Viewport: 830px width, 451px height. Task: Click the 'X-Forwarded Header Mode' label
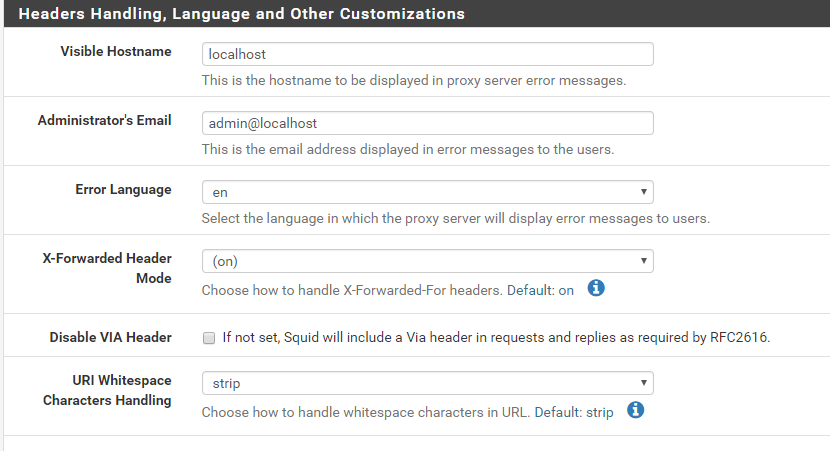pos(107,268)
